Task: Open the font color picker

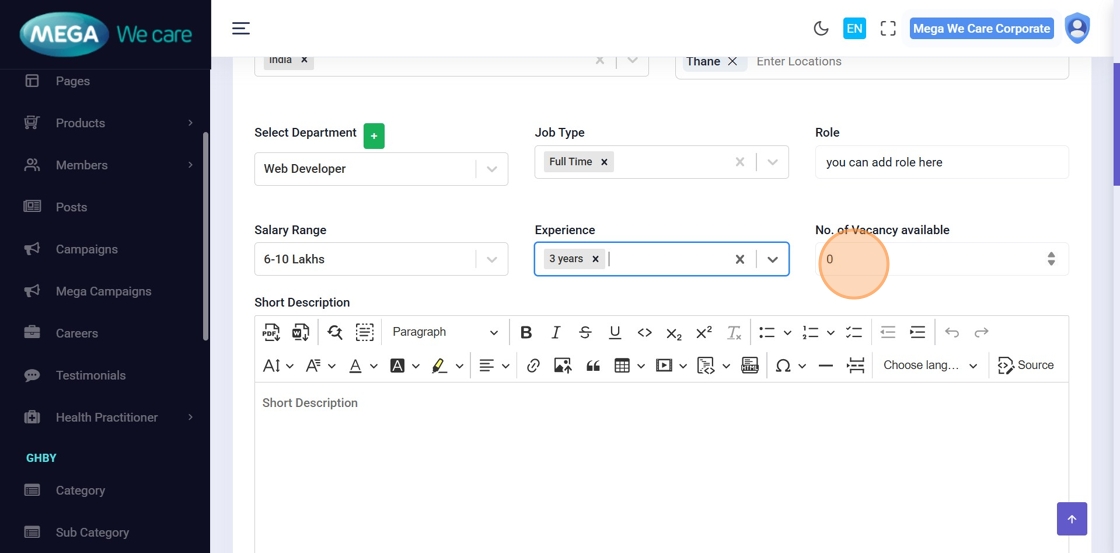Action: point(355,366)
